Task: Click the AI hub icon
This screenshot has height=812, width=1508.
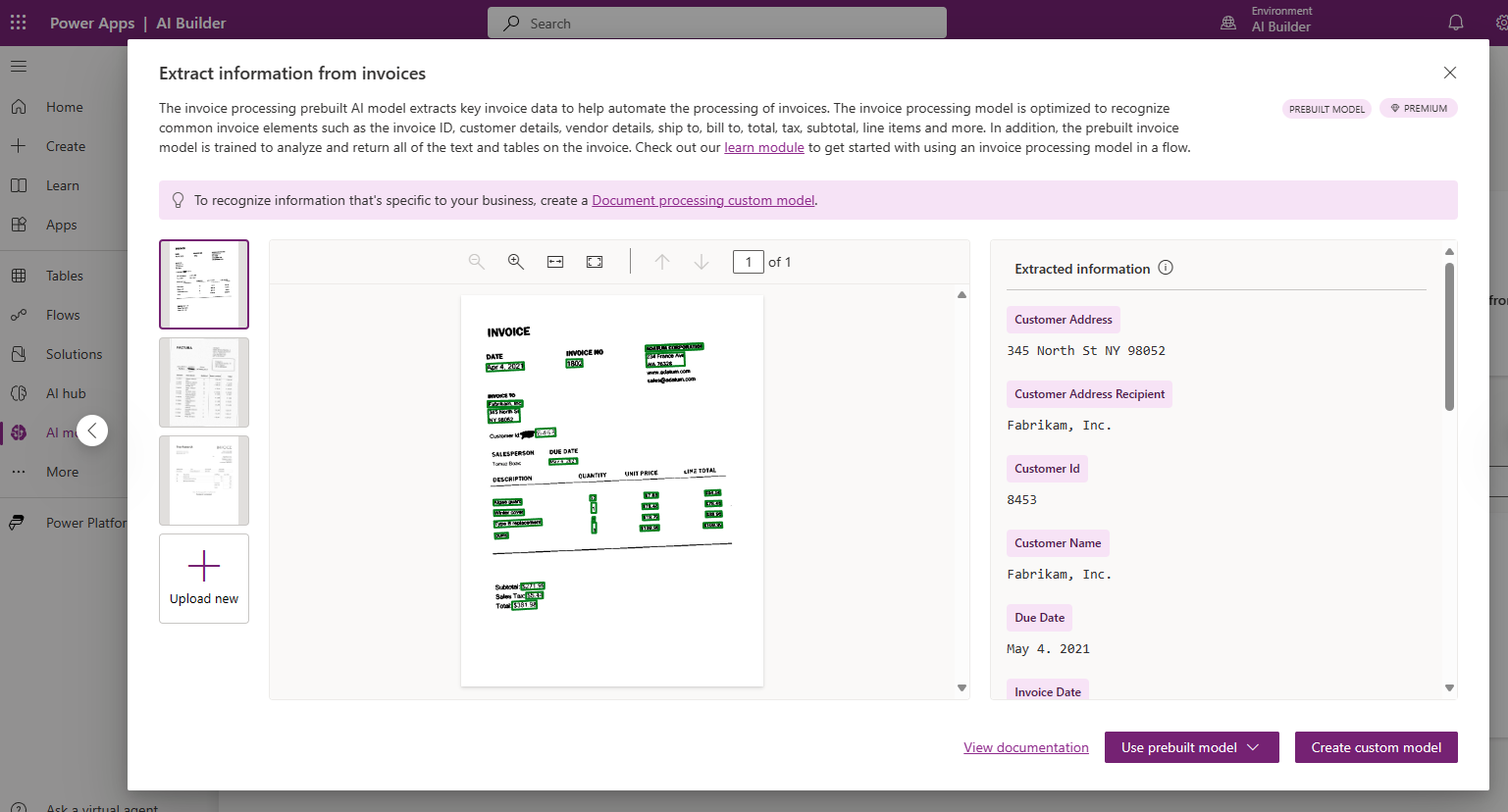Action: click(19, 393)
